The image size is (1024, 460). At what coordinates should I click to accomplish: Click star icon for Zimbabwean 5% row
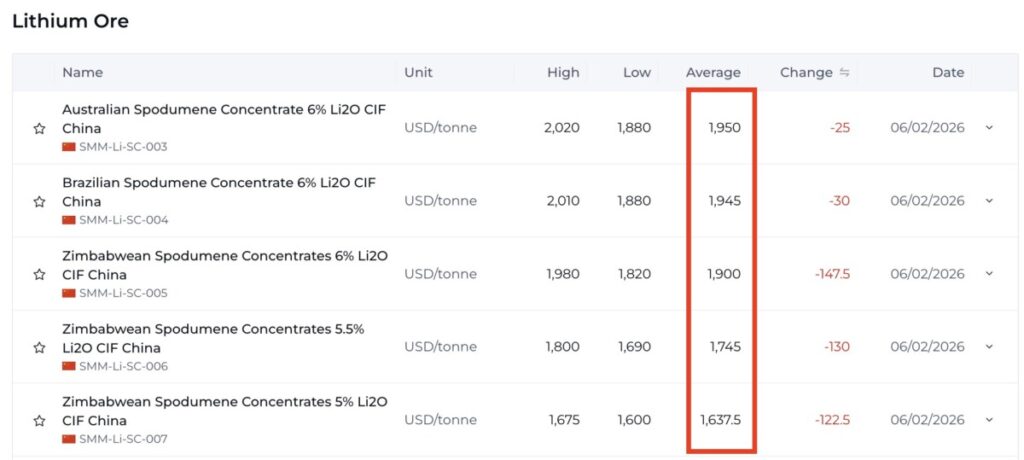point(39,420)
